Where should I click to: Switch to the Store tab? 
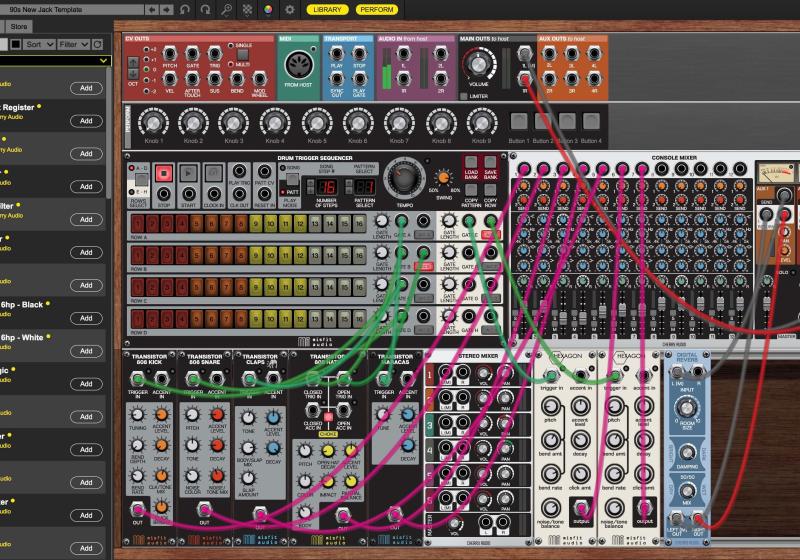19,27
